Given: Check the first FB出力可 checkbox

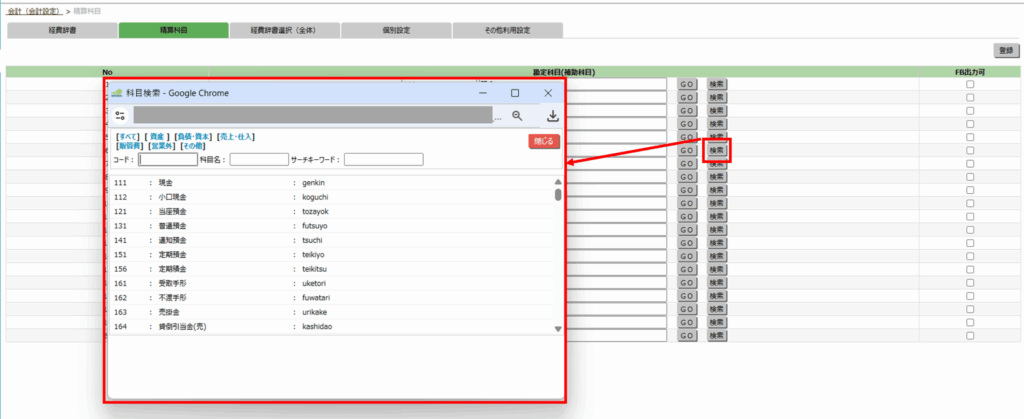Looking at the screenshot, I should pos(970,85).
